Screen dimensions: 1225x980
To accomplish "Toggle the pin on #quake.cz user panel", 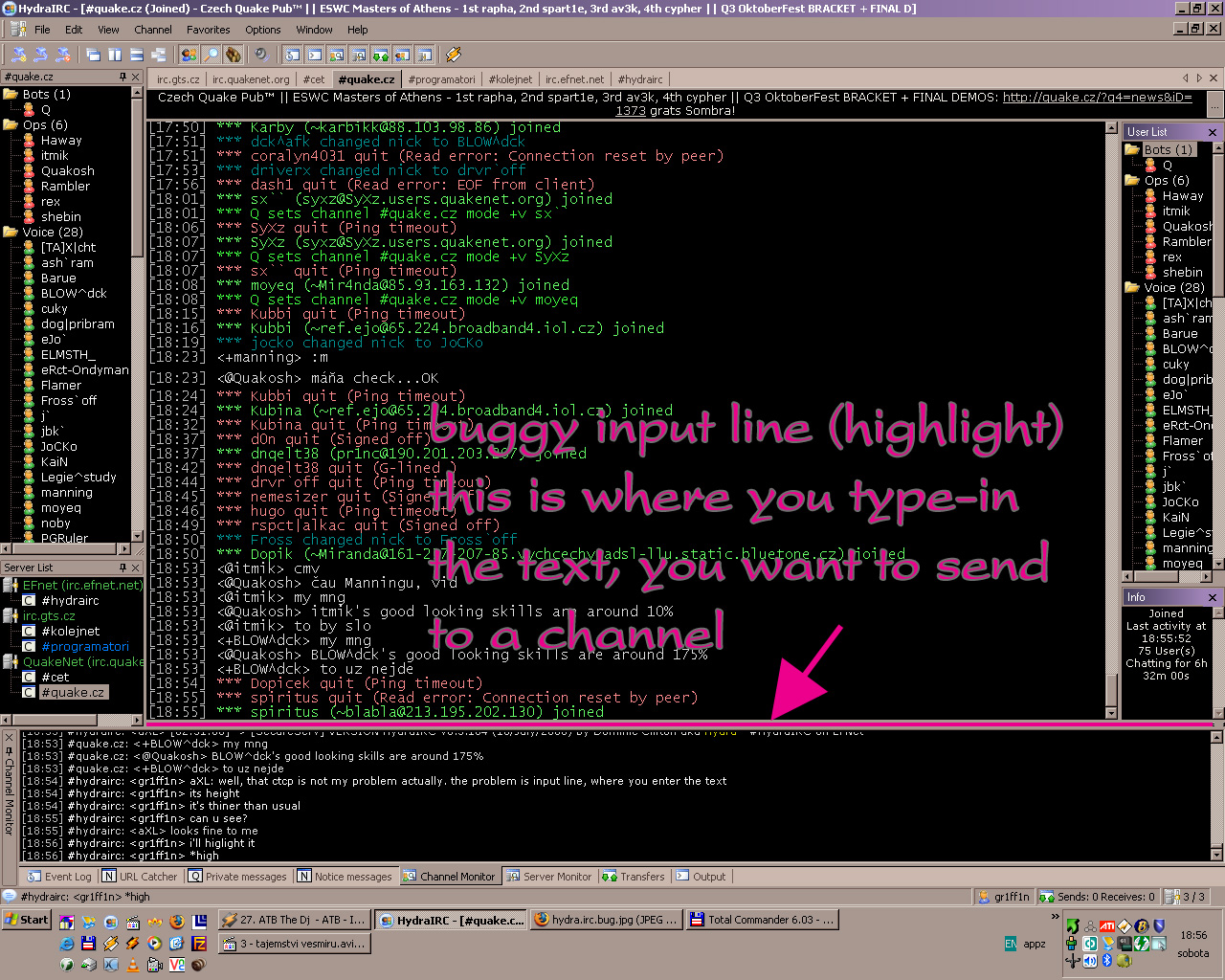I will point(122,77).
